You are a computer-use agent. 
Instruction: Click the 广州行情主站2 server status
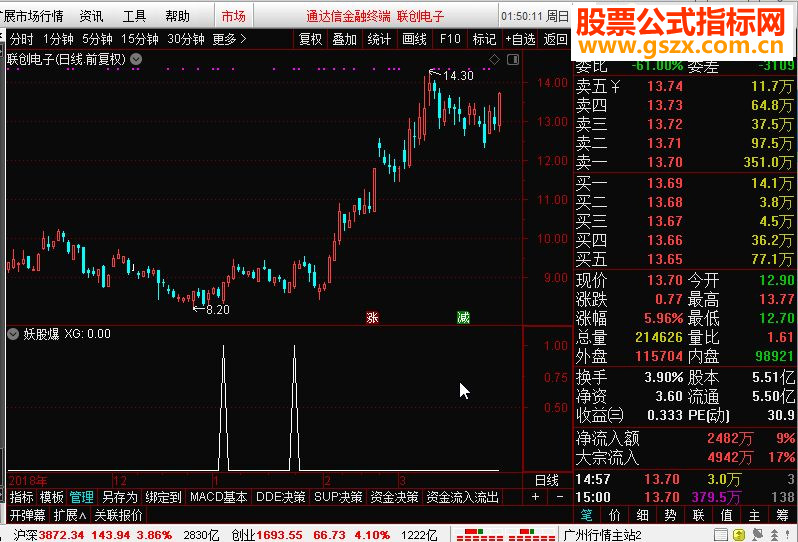(603, 535)
